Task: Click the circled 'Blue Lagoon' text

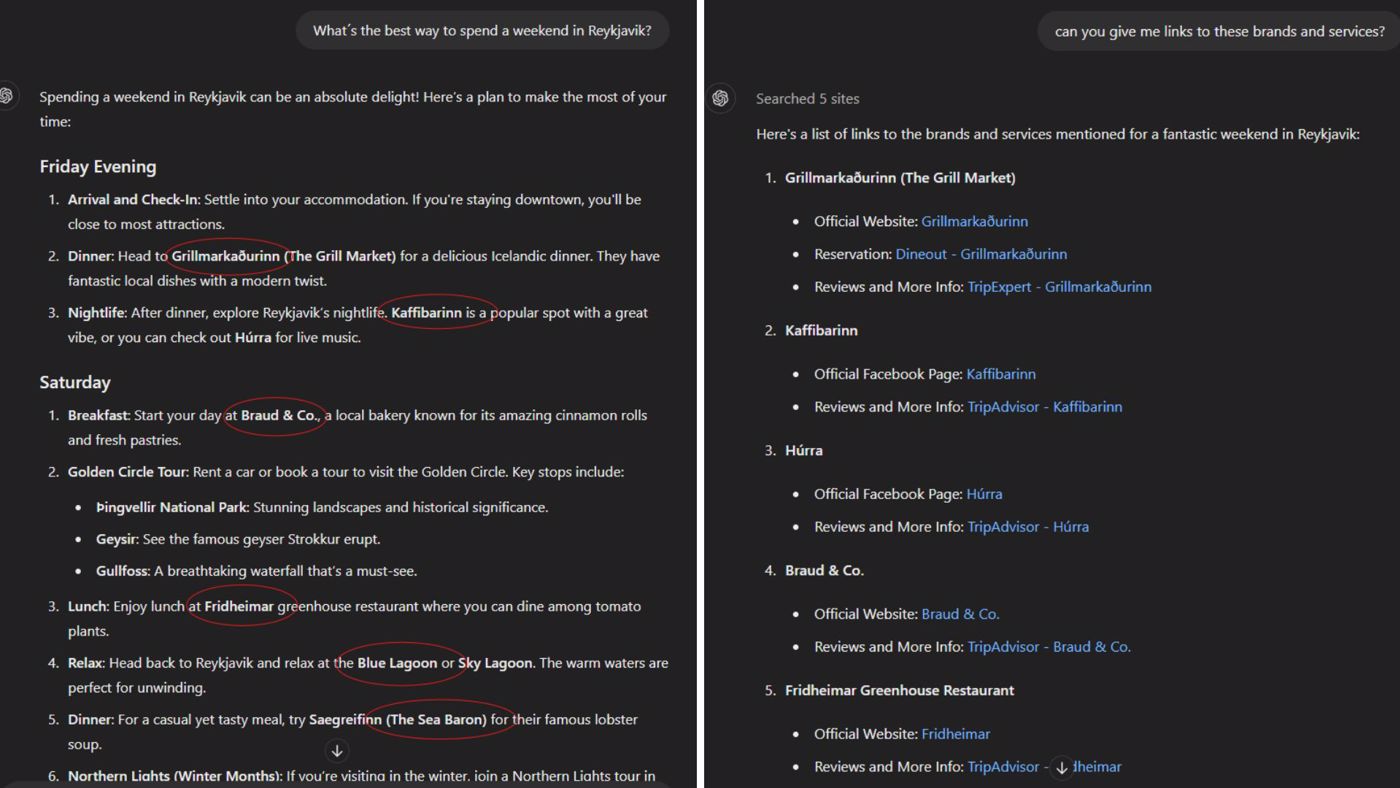Action: pos(397,663)
